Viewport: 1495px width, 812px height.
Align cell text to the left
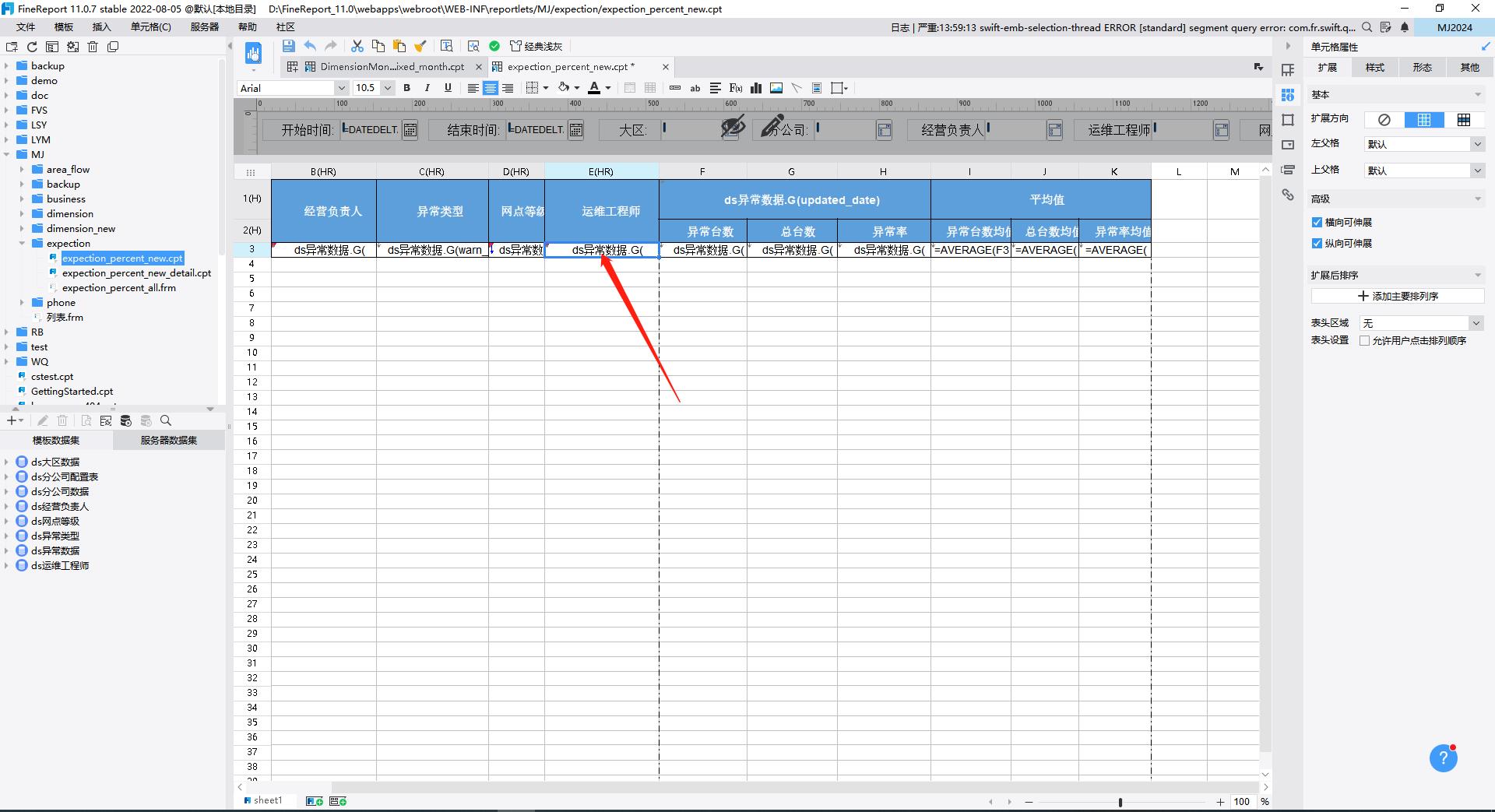pos(473,88)
